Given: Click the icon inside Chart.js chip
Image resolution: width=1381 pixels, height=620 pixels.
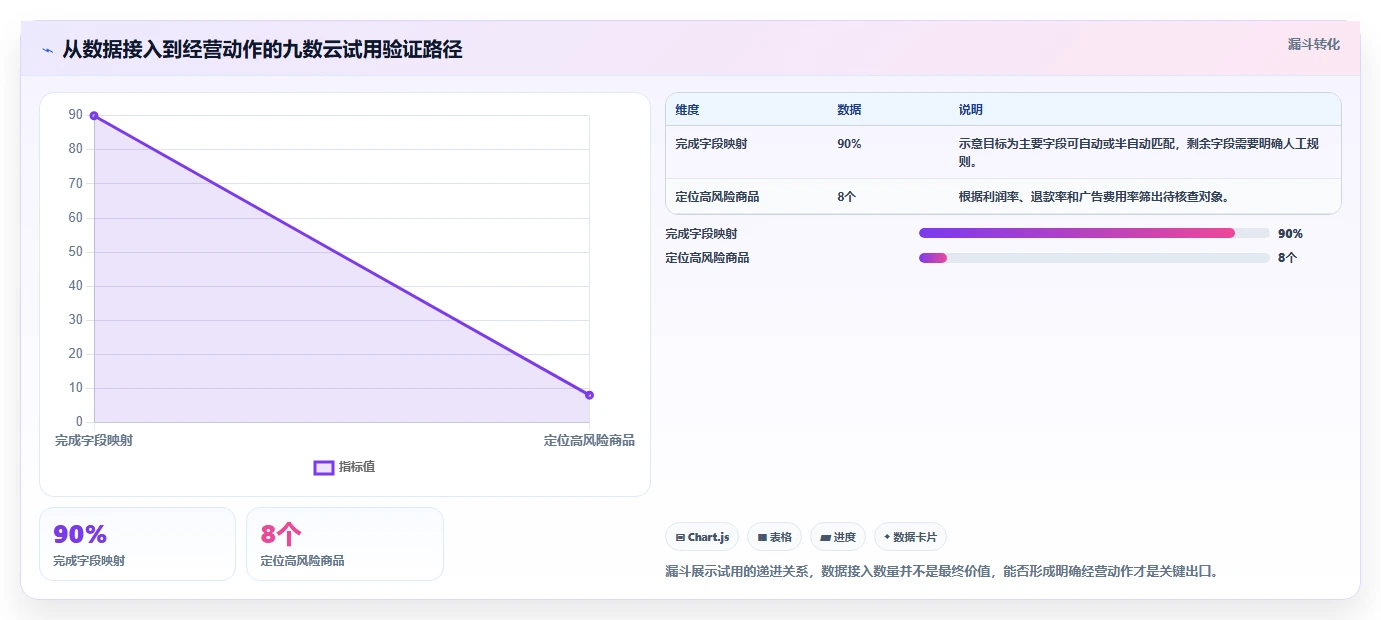Looking at the screenshot, I should 680,538.
